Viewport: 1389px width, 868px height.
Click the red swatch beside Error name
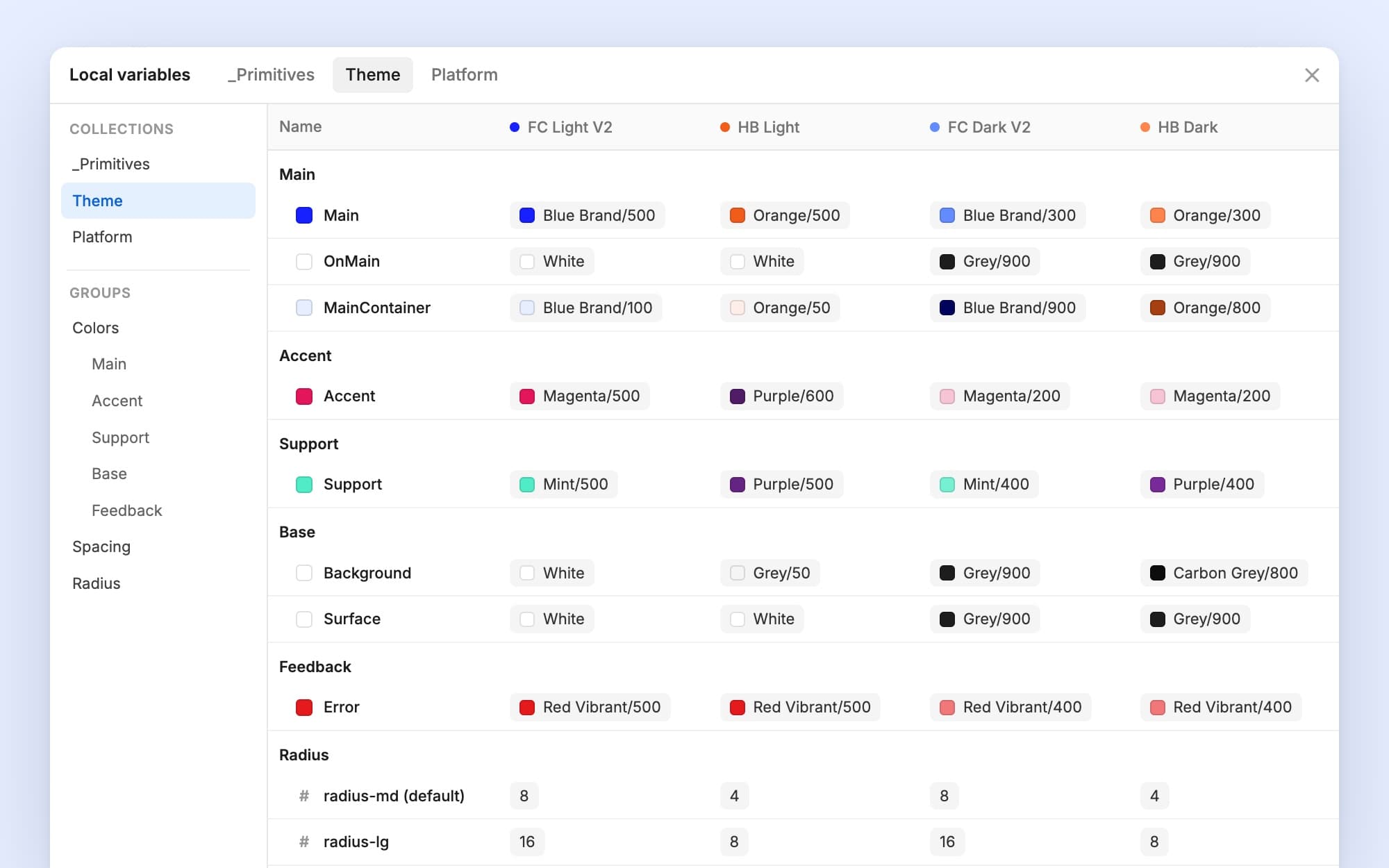[304, 707]
